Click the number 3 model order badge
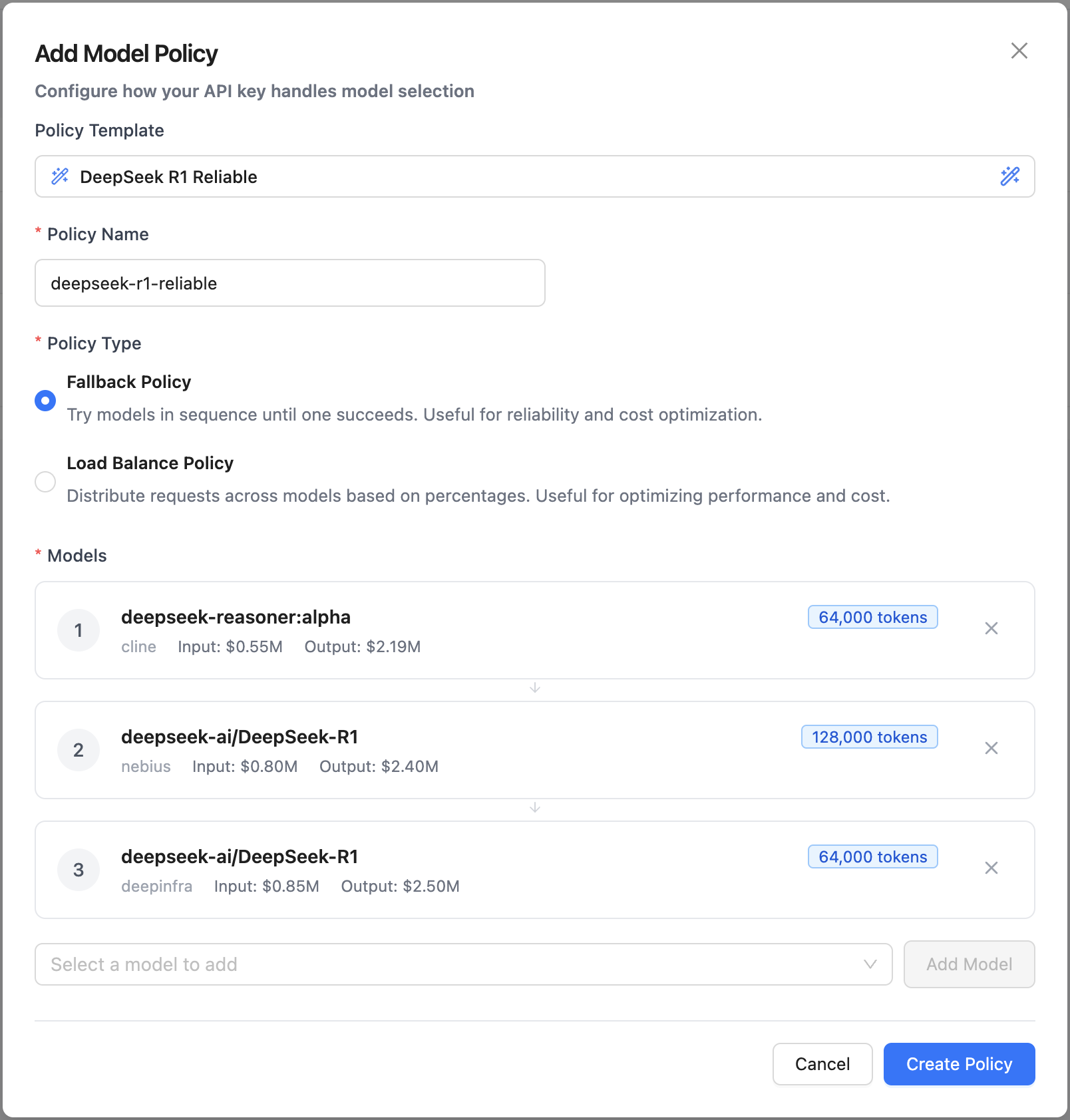This screenshot has height=1120, width=1070. pos(79,870)
